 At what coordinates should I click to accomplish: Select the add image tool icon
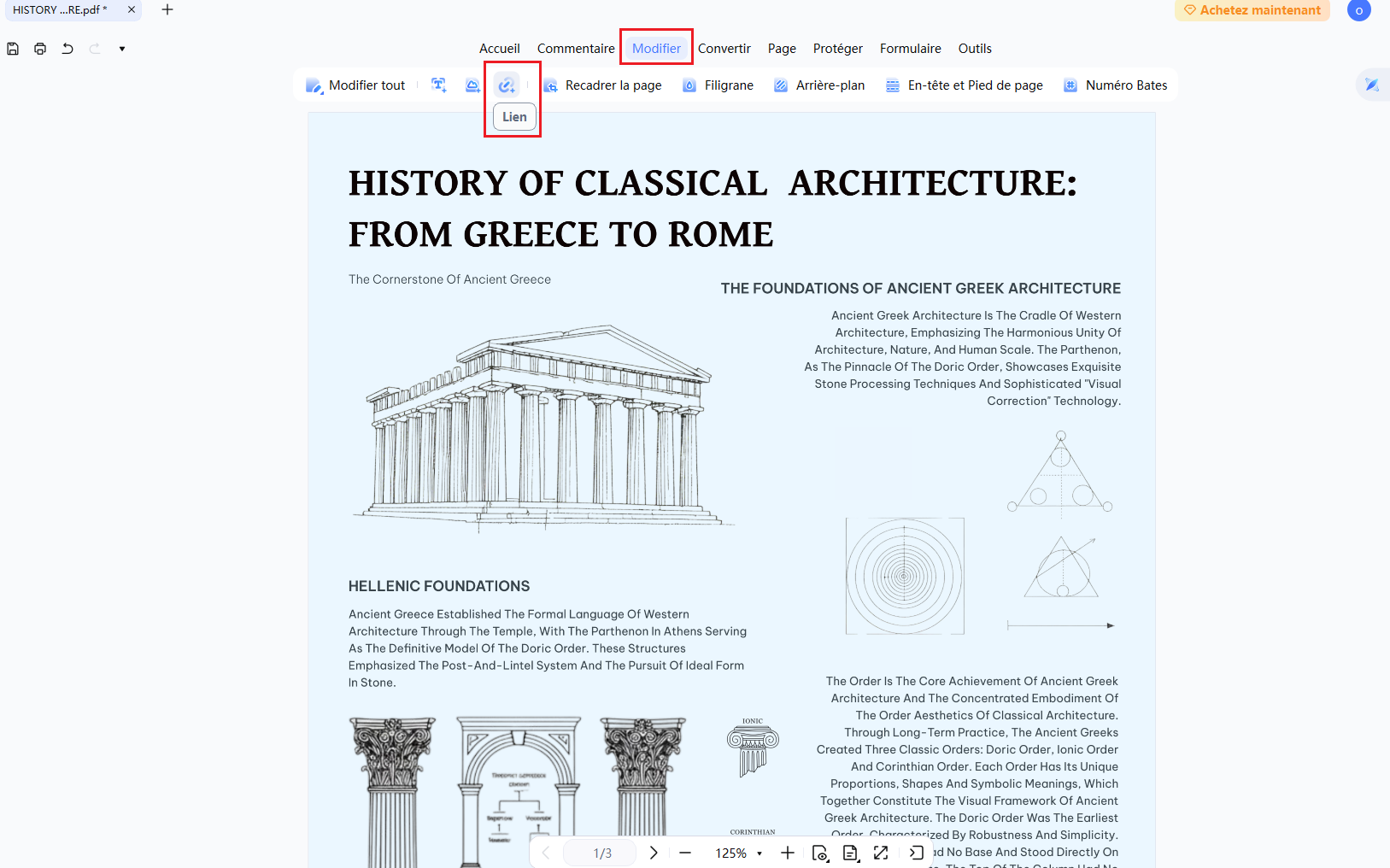472,85
